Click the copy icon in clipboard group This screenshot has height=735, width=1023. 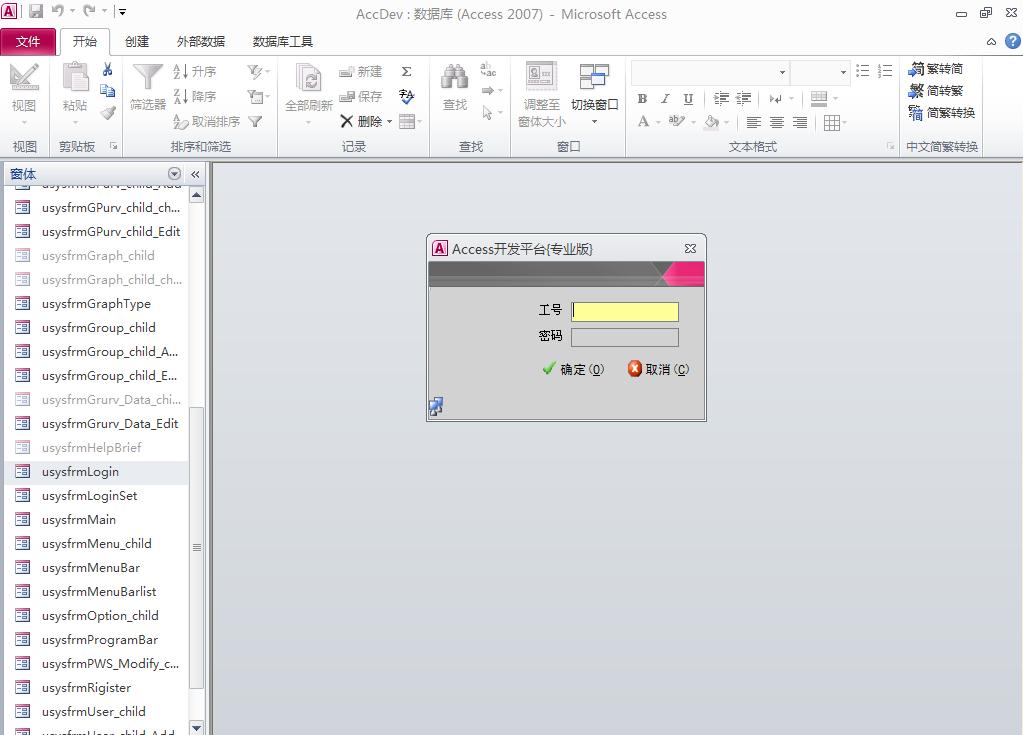tap(108, 91)
